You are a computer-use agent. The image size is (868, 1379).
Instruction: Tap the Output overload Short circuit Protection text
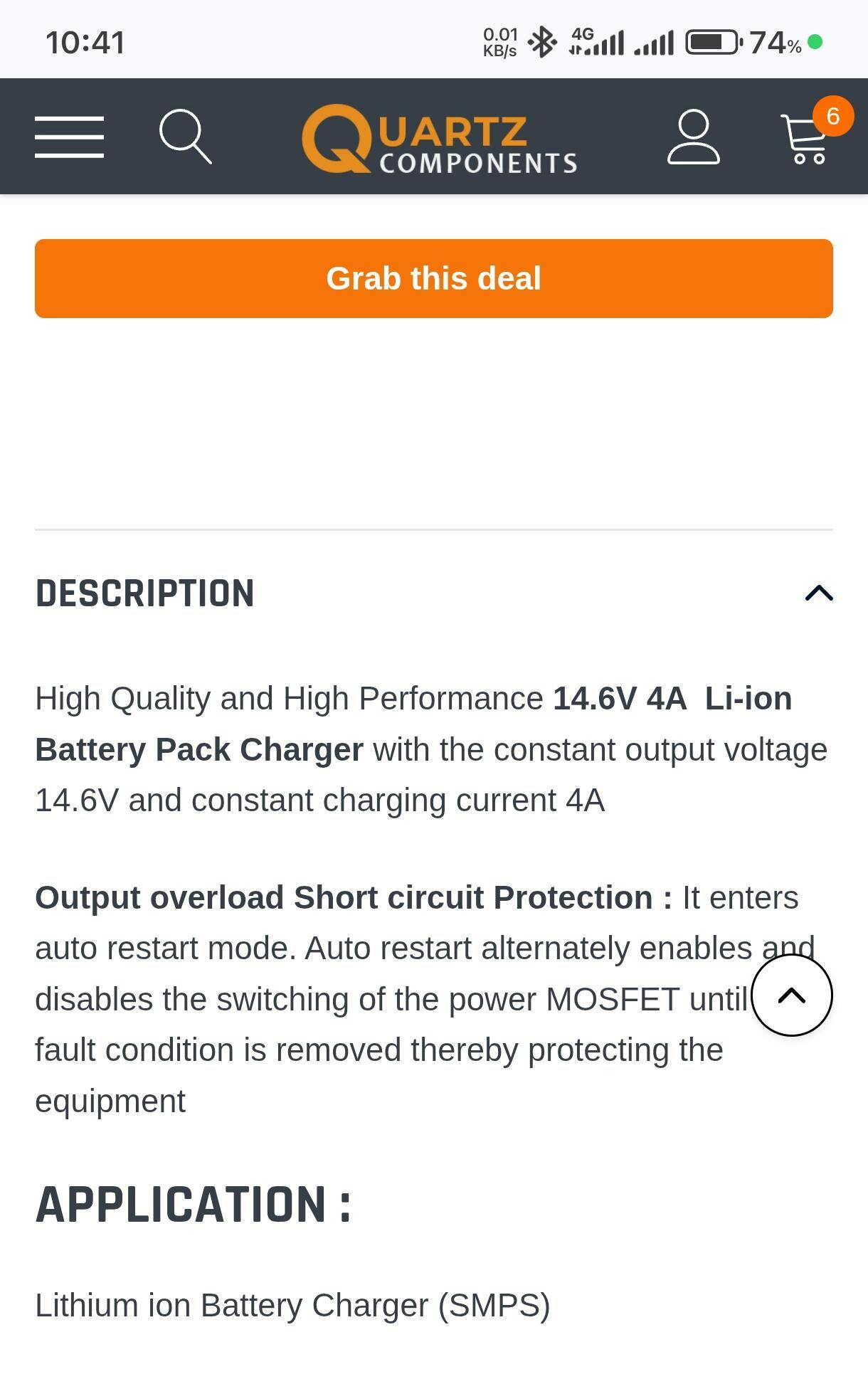pos(354,897)
